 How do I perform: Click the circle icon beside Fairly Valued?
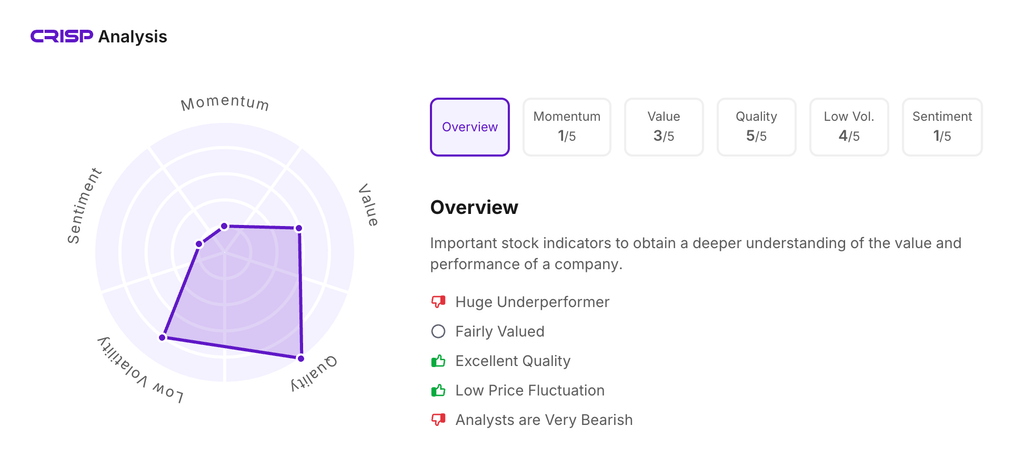coord(438,331)
